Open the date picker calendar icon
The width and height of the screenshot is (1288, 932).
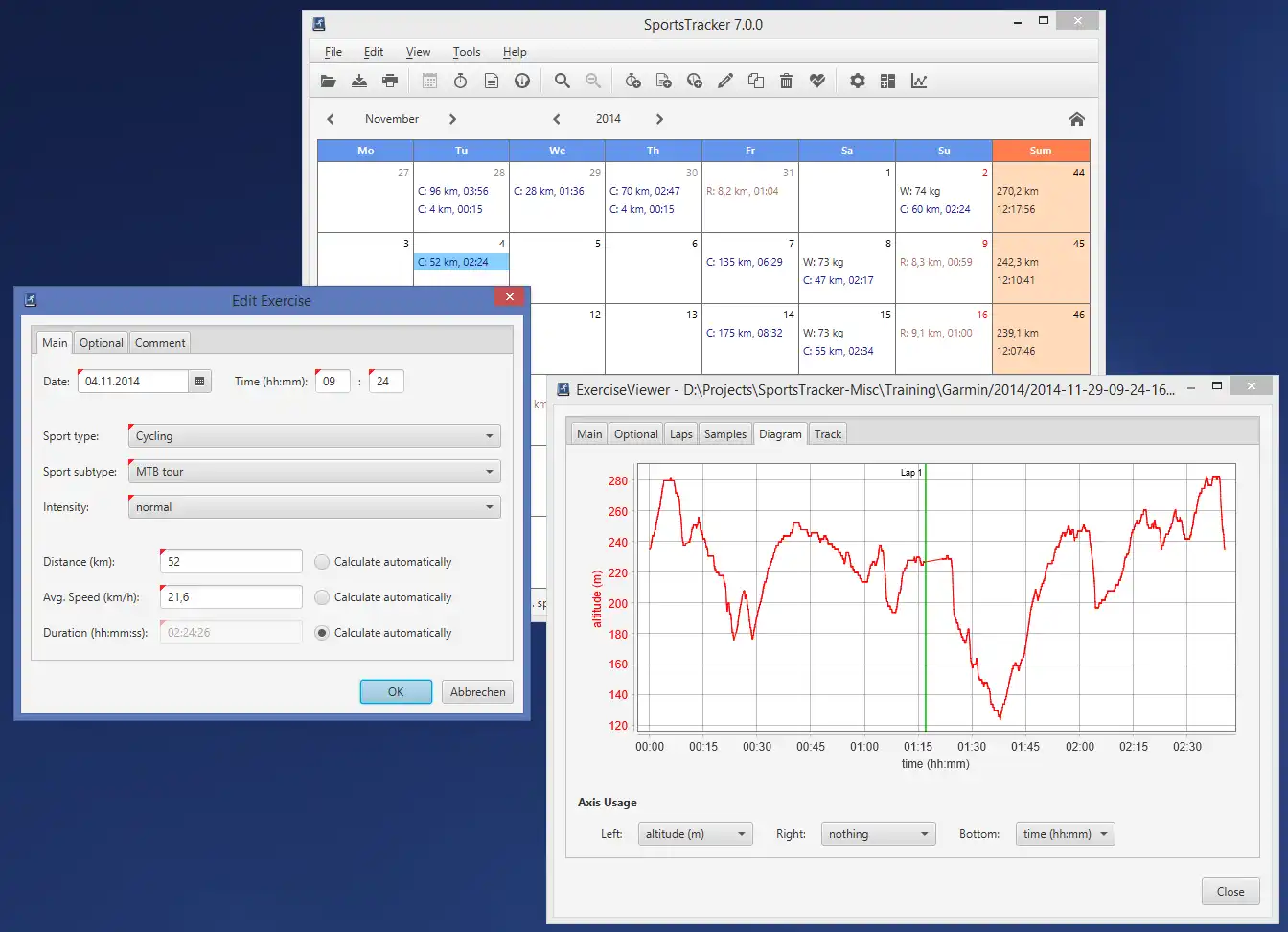point(199,382)
